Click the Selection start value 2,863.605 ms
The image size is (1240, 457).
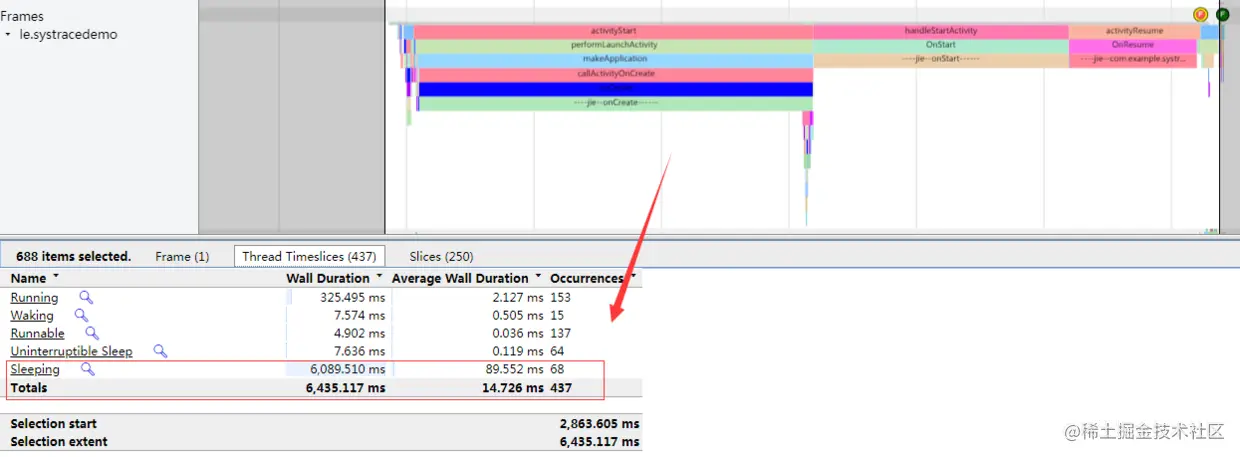(599, 424)
